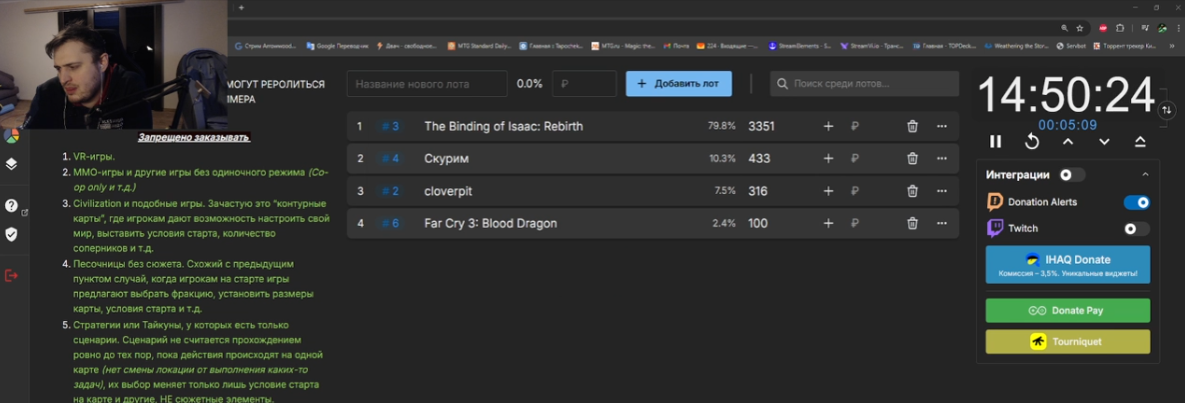The width and height of the screenshot is (1185, 403).
Task: Open more options for The Binding of Isaac row
Action: 942,126
